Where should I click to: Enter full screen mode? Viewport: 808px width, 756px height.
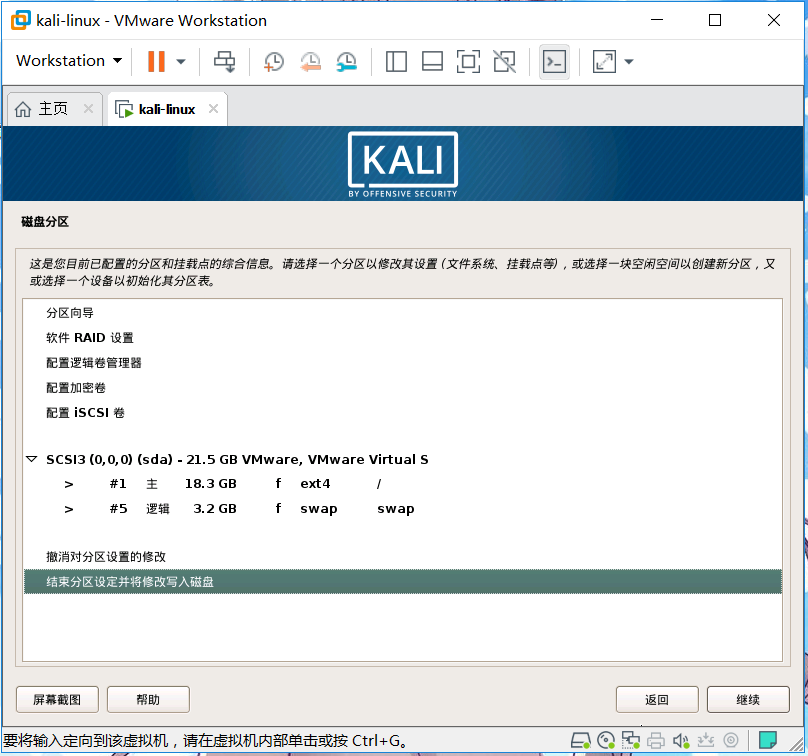click(x=468, y=61)
